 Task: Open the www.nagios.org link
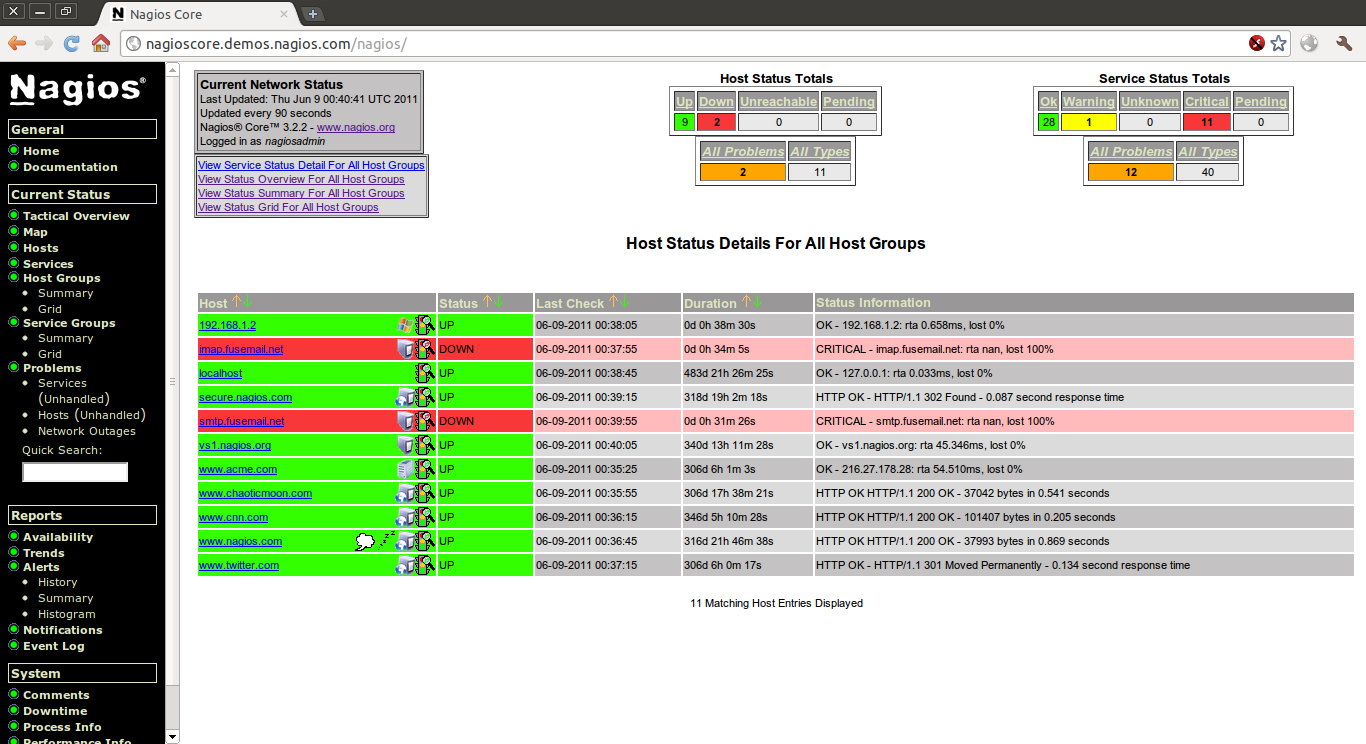pos(356,127)
